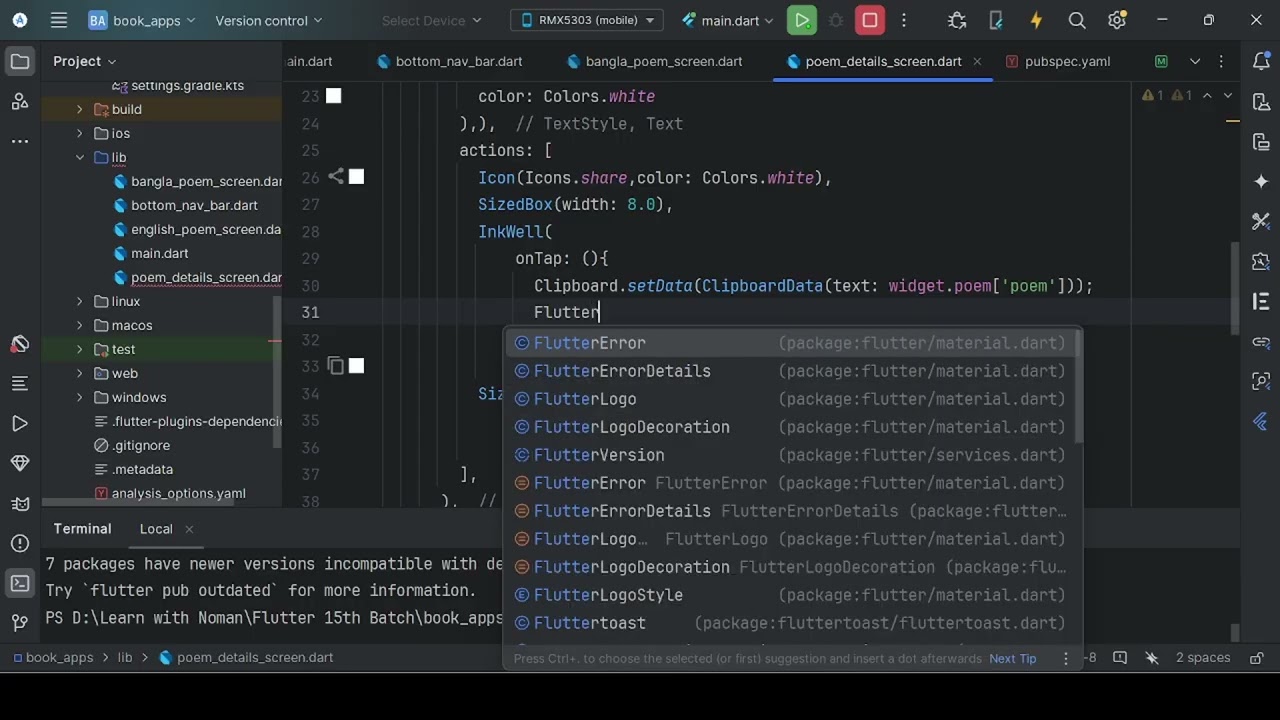Click the lib breadcrumb in status bar
The image size is (1280, 720).
click(125, 658)
